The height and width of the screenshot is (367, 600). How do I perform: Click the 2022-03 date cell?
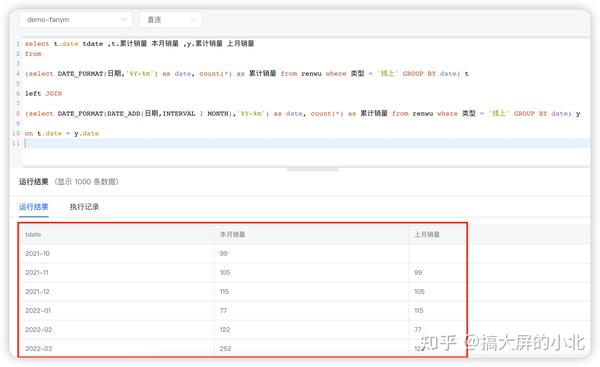[x=39, y=349]
